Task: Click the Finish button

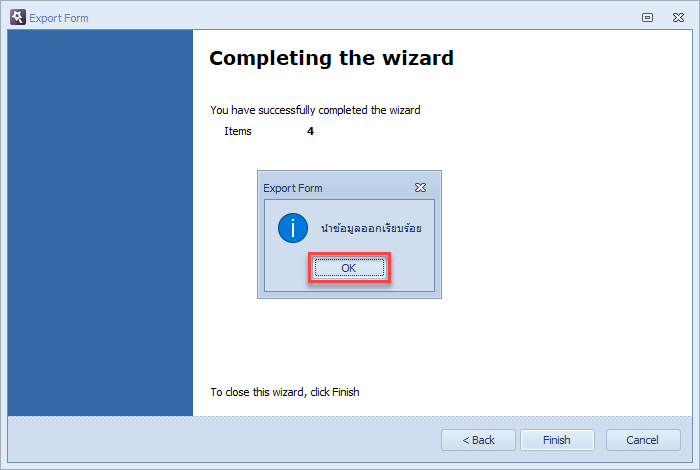Action: click(x=557, y=440)
